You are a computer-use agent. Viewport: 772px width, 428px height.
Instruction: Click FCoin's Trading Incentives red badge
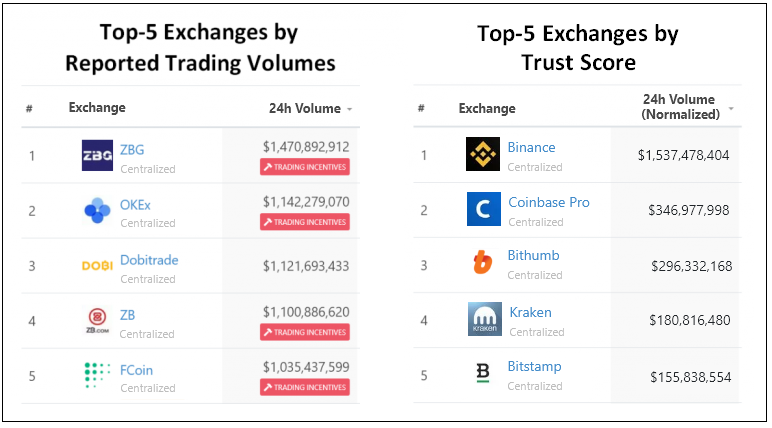coord(305,387)
